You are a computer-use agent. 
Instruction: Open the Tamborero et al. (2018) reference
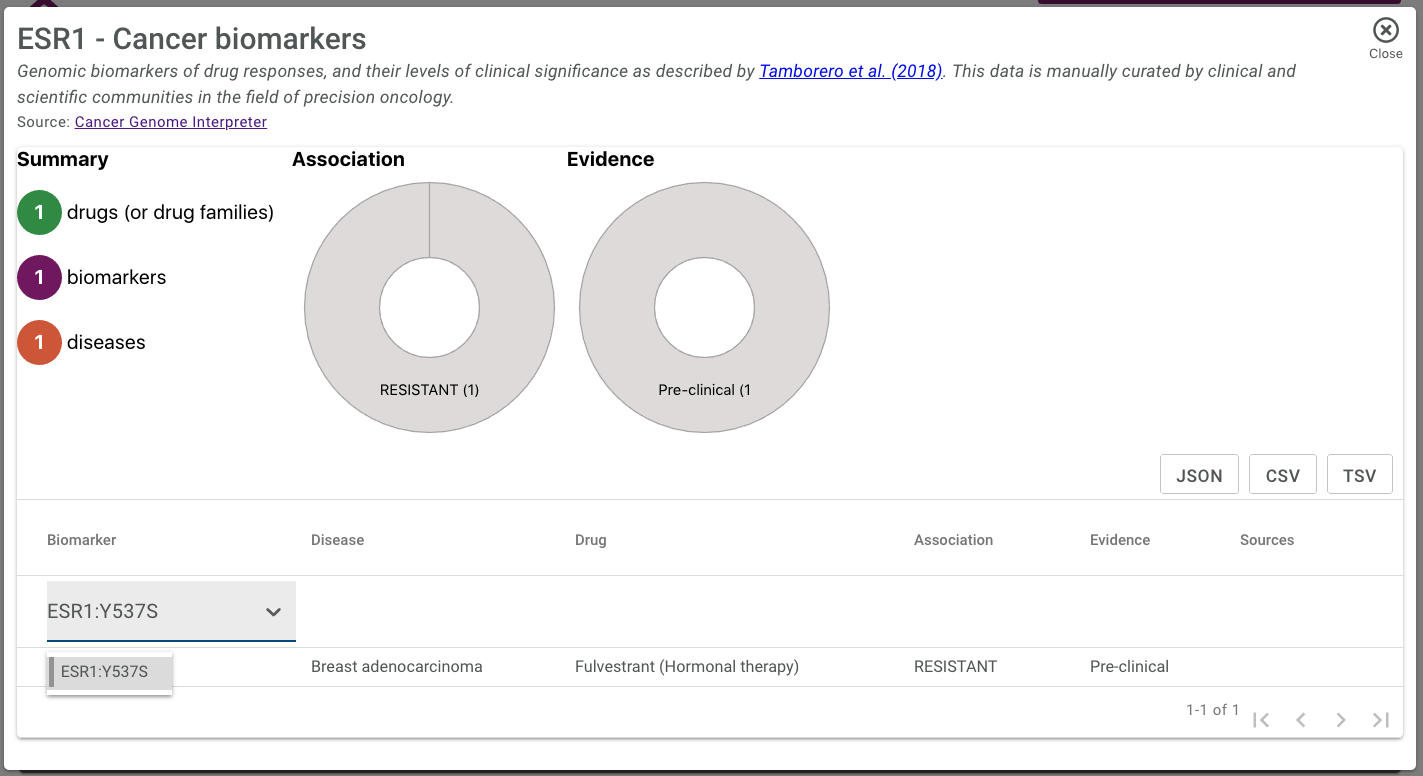click(x=851, y=71)
